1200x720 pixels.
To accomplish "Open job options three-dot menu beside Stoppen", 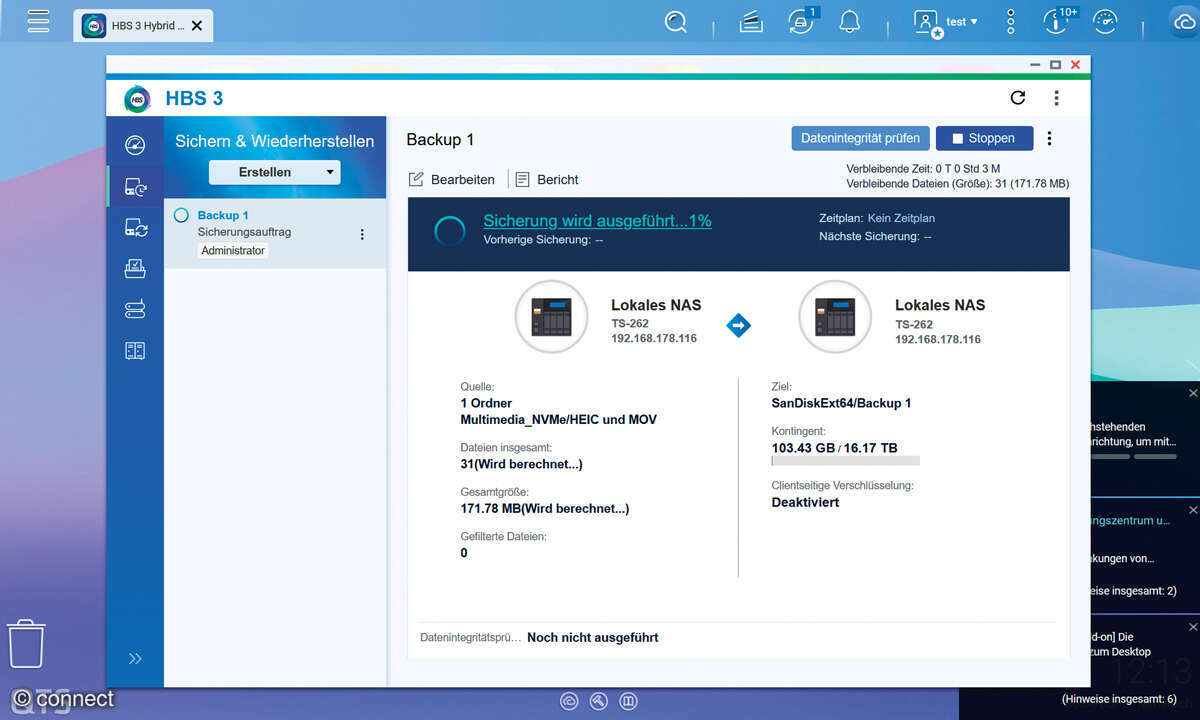I will 1049,138.
